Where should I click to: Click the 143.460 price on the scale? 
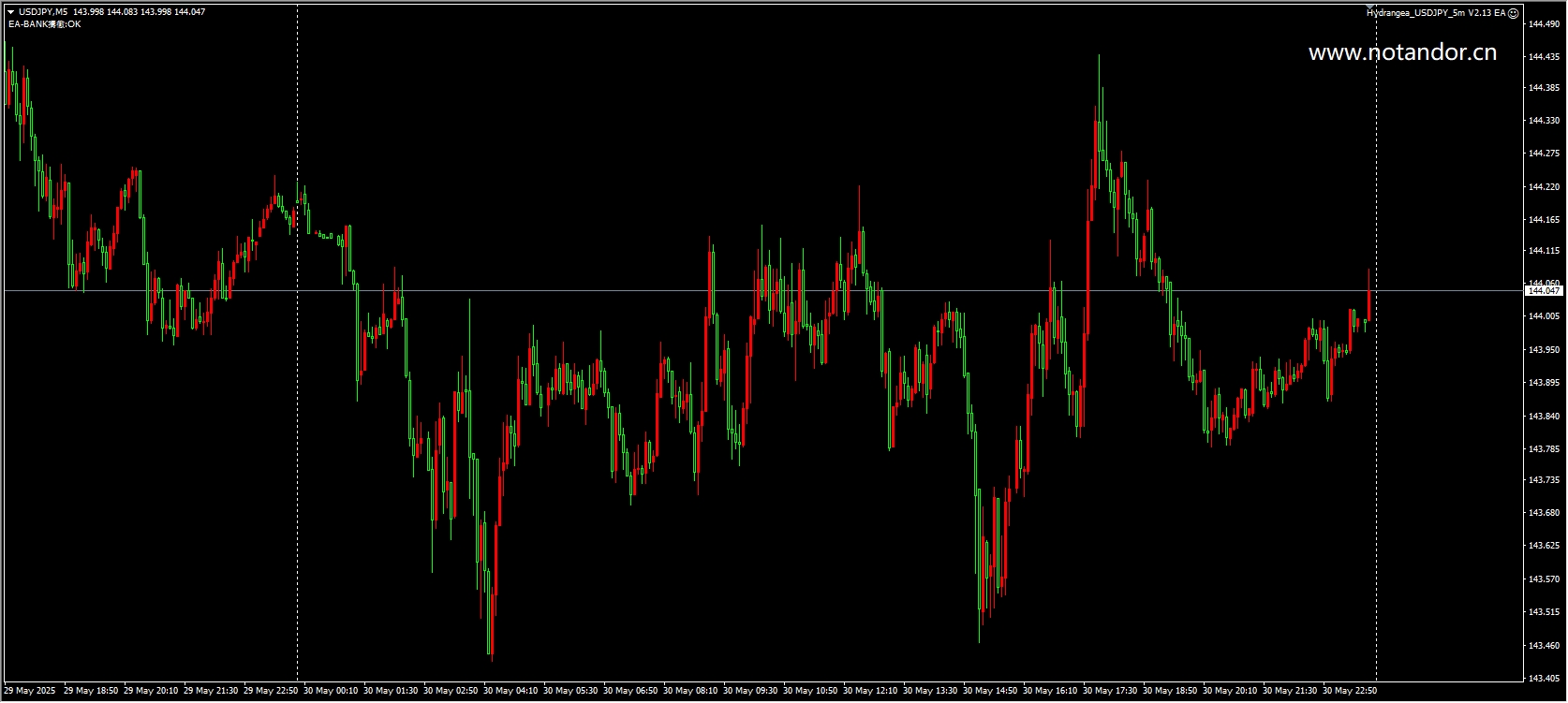pos(1544,646)
